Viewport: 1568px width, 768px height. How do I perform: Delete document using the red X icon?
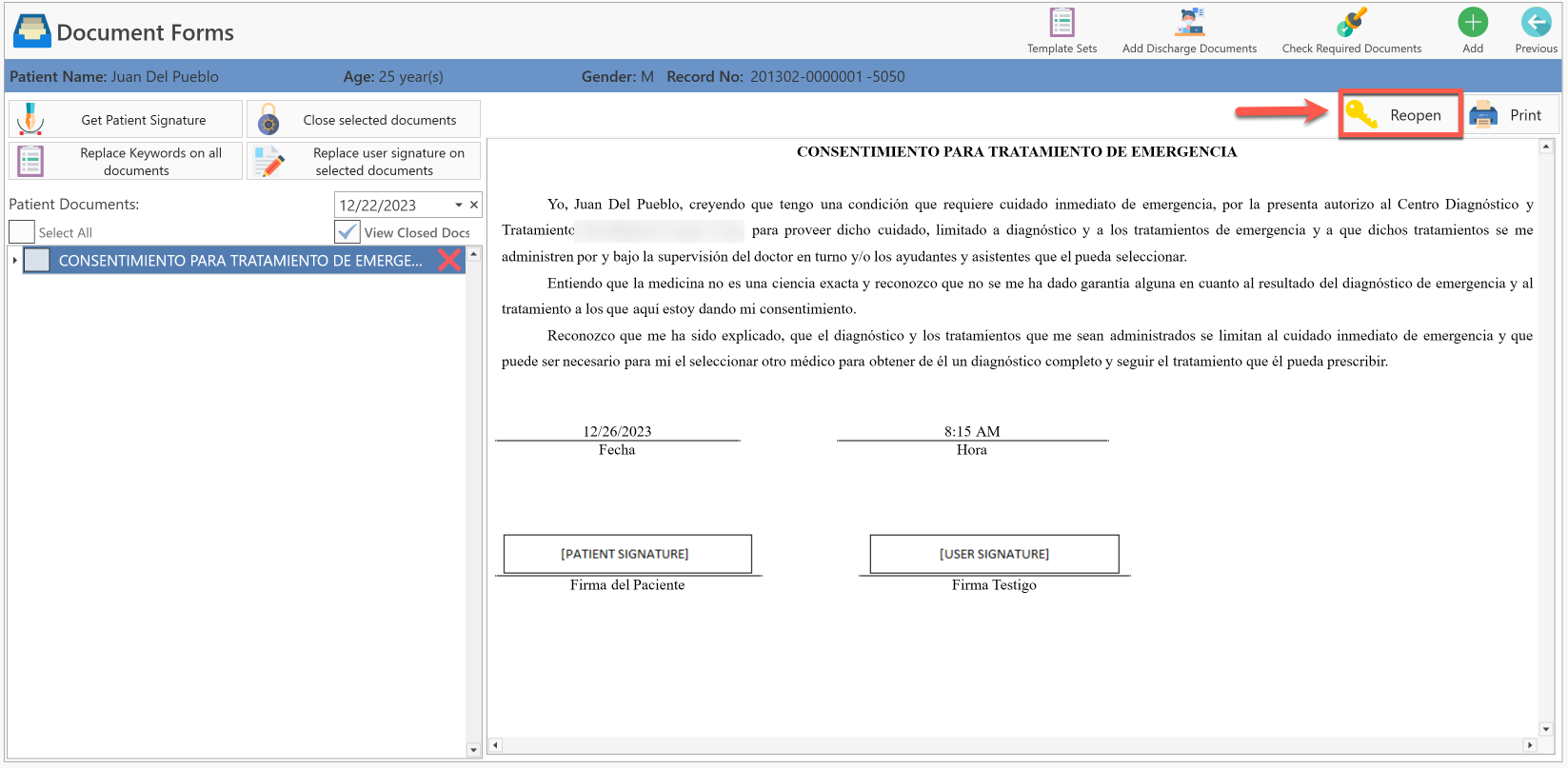point(449,260)
